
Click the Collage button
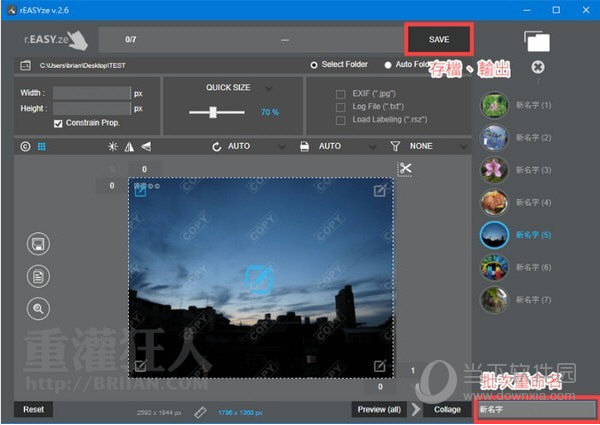[x=447, y=409]
